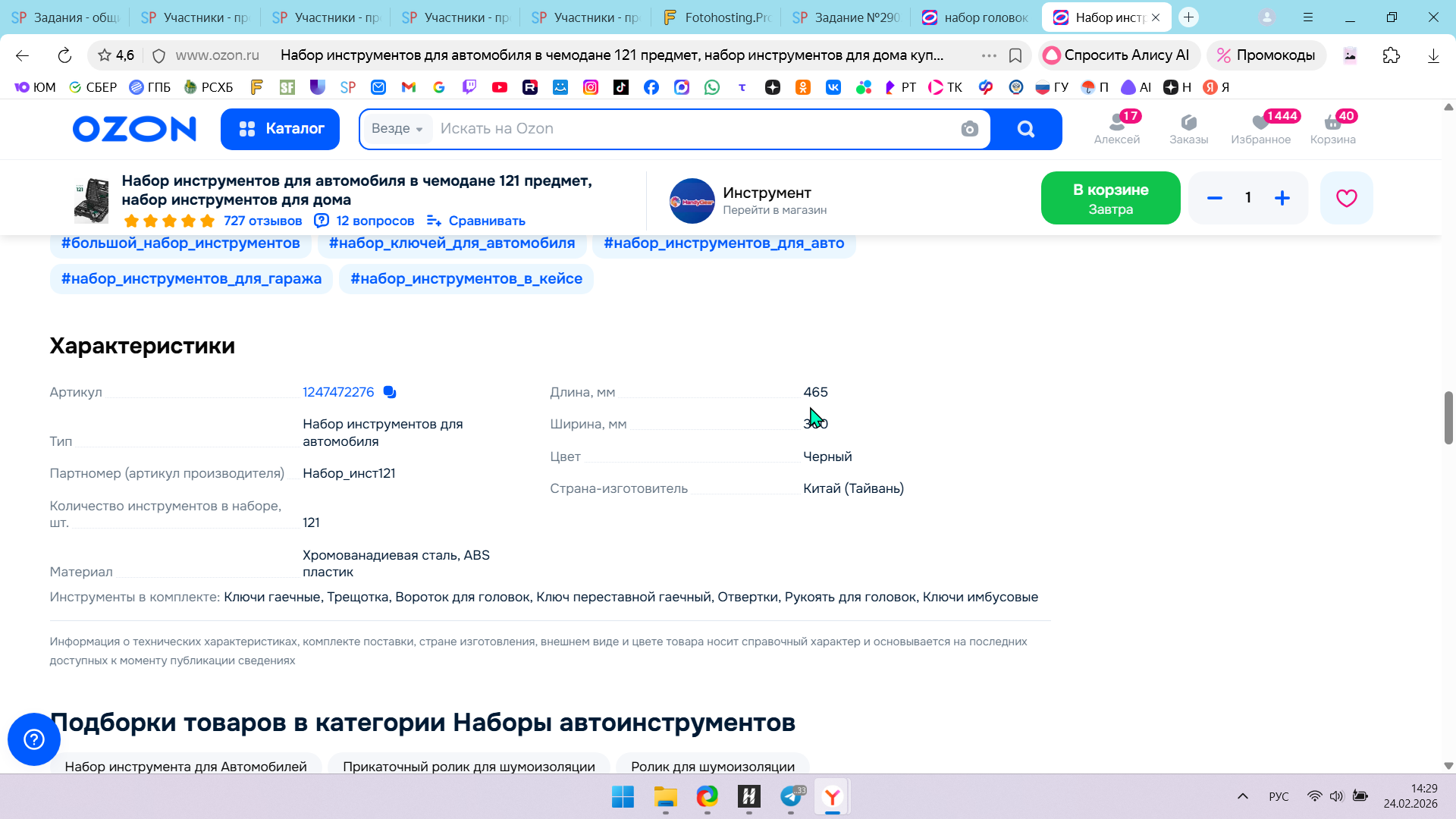Open the 727 отзывов reviews link

[x=262, y=221]
